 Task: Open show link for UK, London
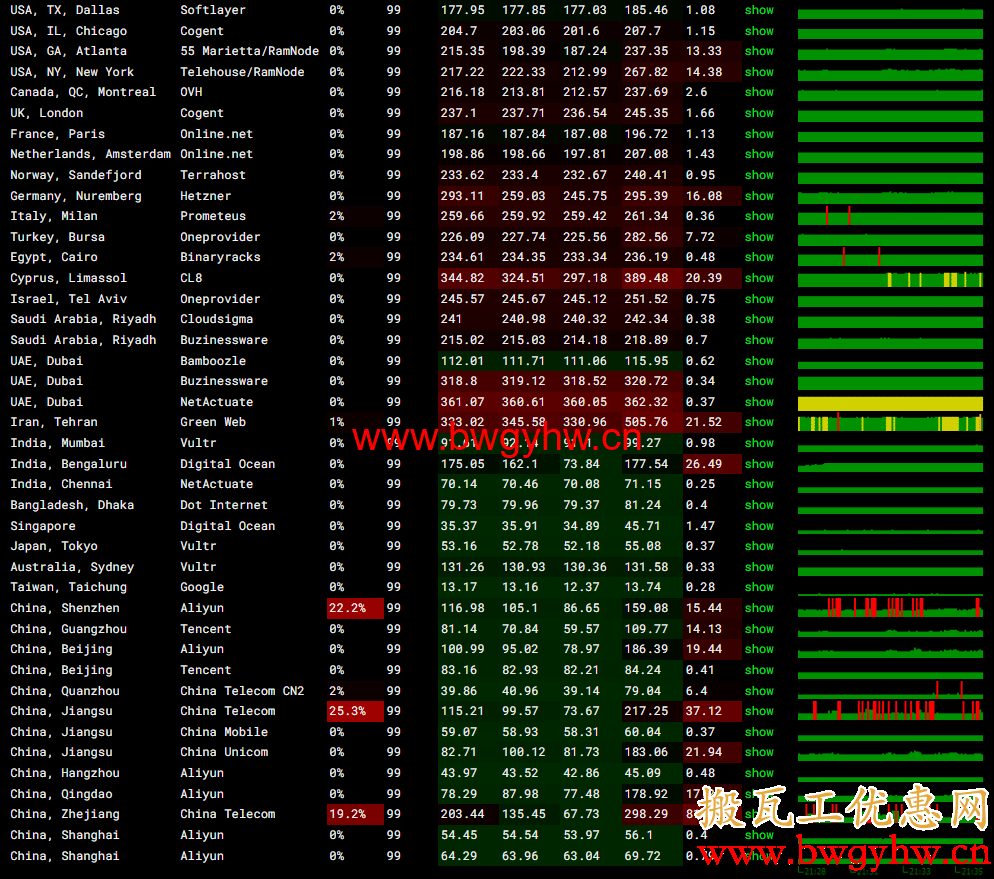pos(759,113)
